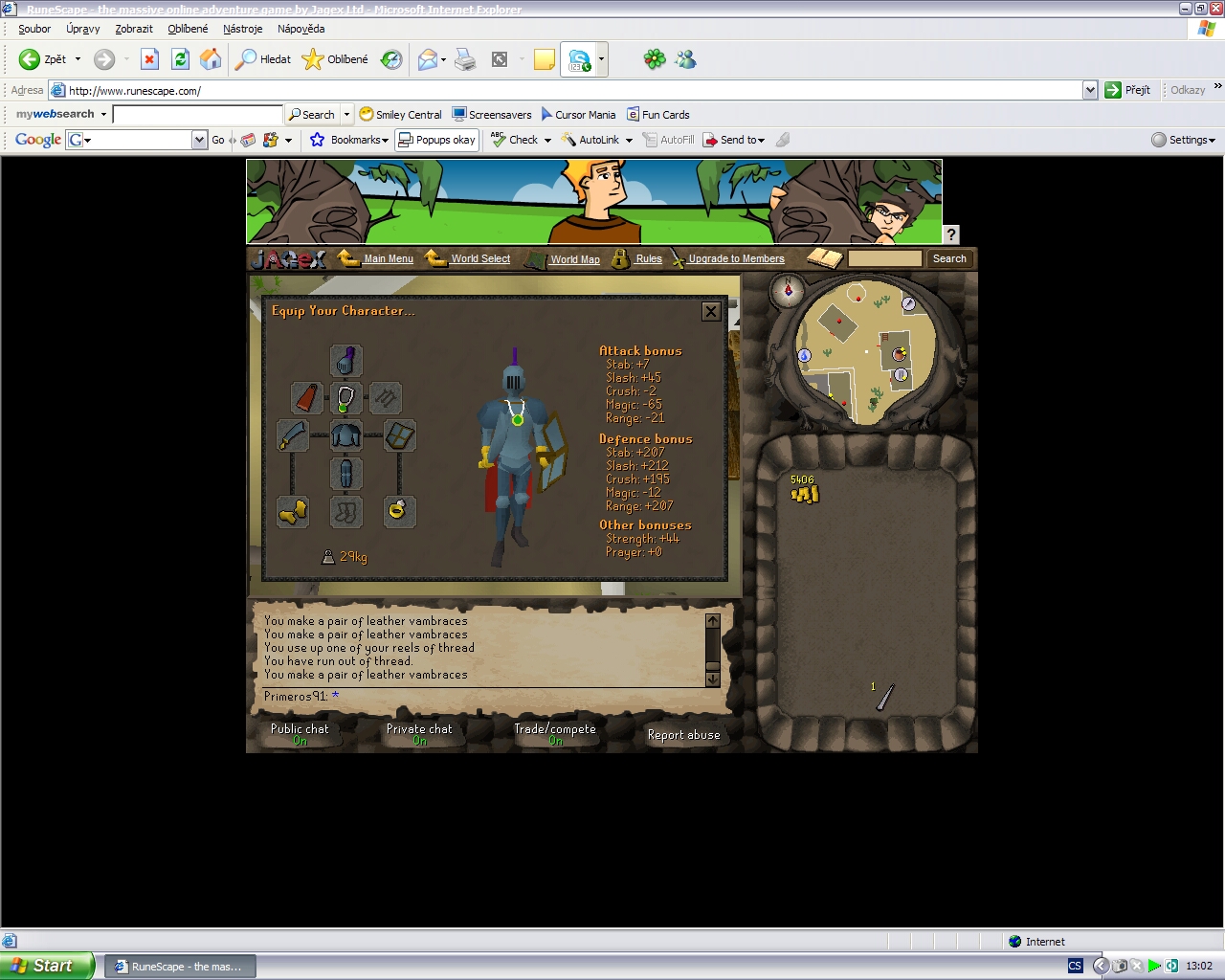The width and height of the screenshot is (1225, 980).
Task: Toggle Trade/compete setting
Action: pos(555,734)
